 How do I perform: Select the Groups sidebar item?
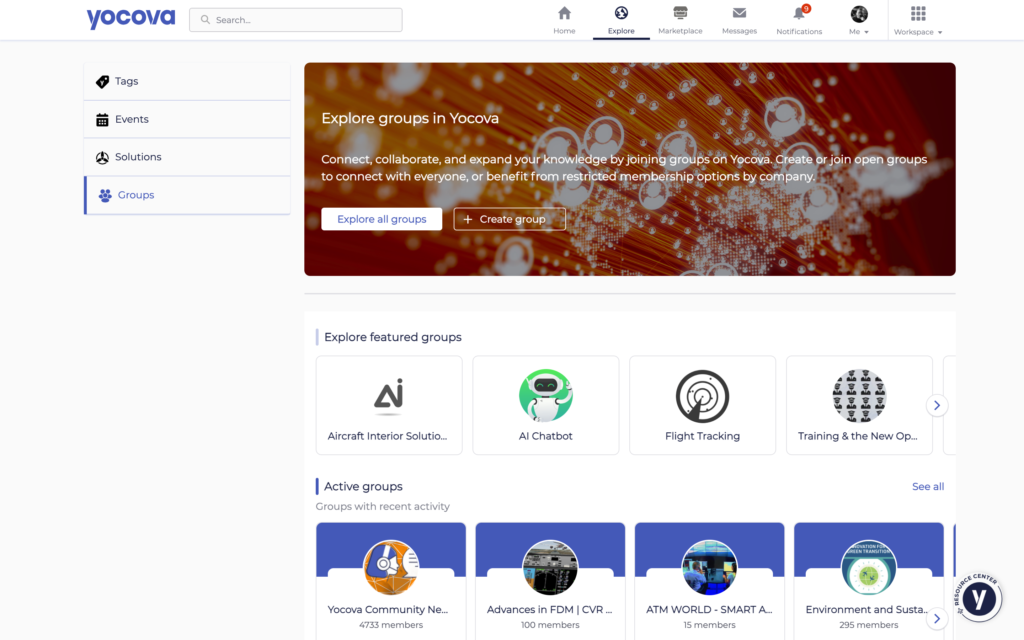pos(187,195)
